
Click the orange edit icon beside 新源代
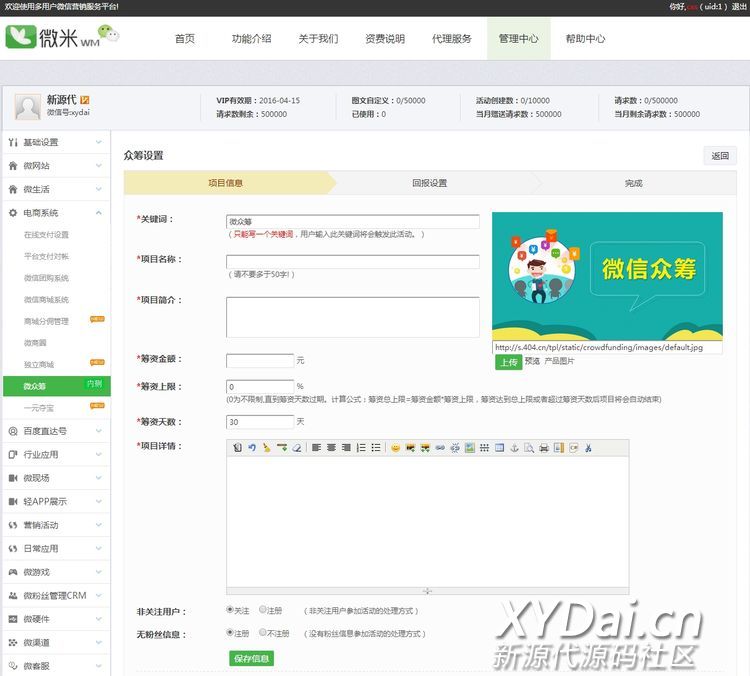click(85, 100)
